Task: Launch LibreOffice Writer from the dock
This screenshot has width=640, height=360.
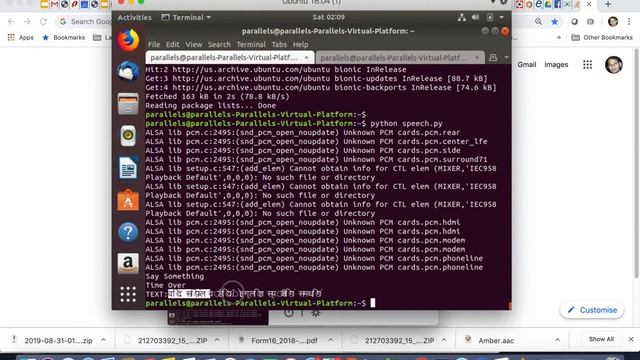Action: 128,167
